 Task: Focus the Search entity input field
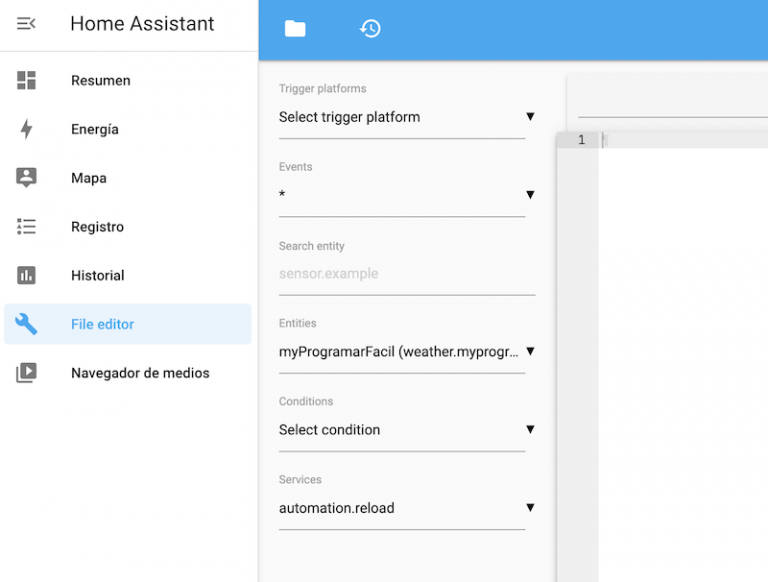click(x=407, y=274)
